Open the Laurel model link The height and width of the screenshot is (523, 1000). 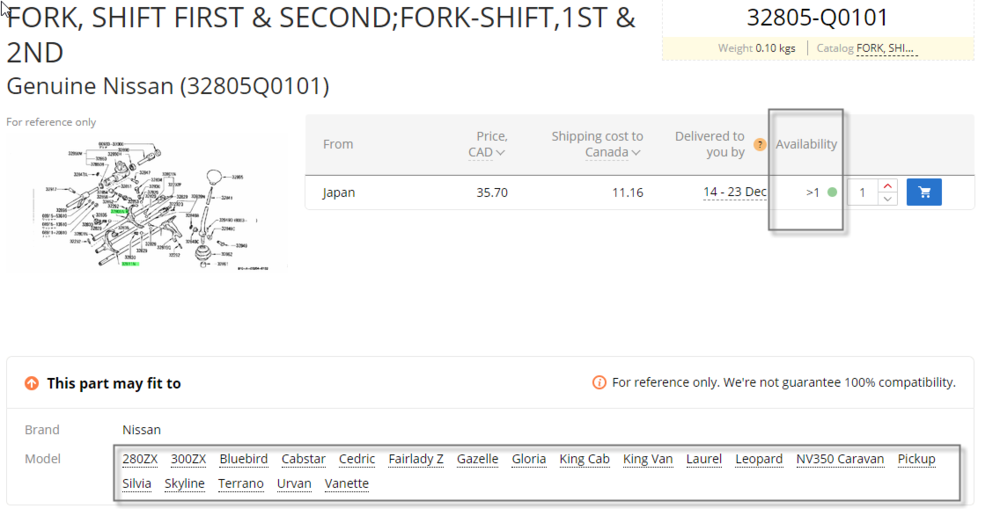pos(704,459)
